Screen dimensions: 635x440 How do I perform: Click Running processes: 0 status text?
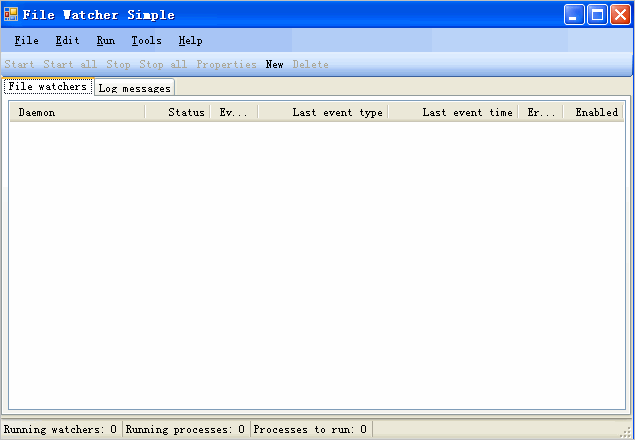(x=185, y=429)
